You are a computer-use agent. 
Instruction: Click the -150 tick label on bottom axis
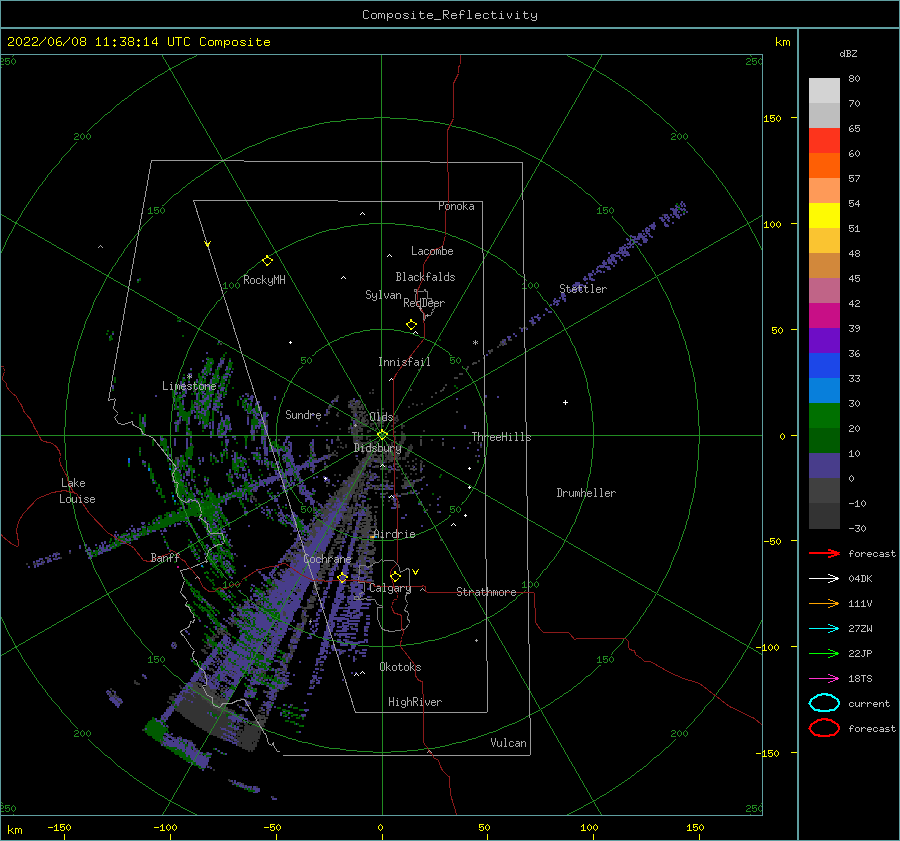pos(59,827)
